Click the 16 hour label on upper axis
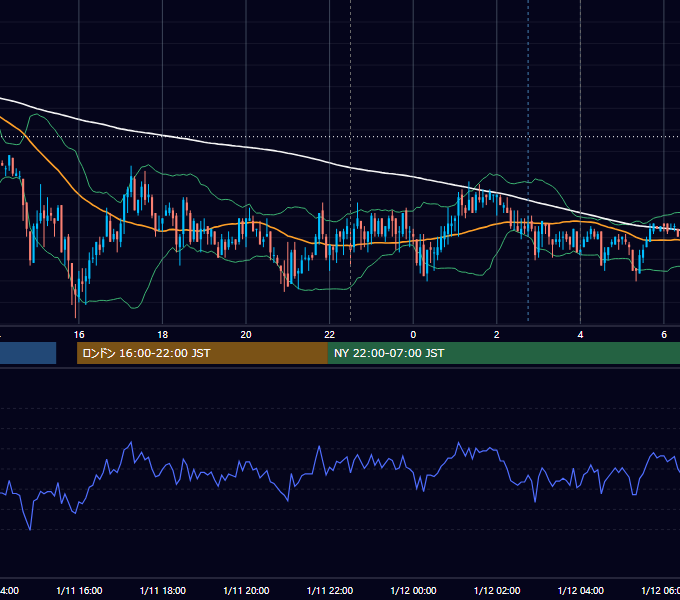Viewport: 680px width, 600px height. tap(79, 335)
